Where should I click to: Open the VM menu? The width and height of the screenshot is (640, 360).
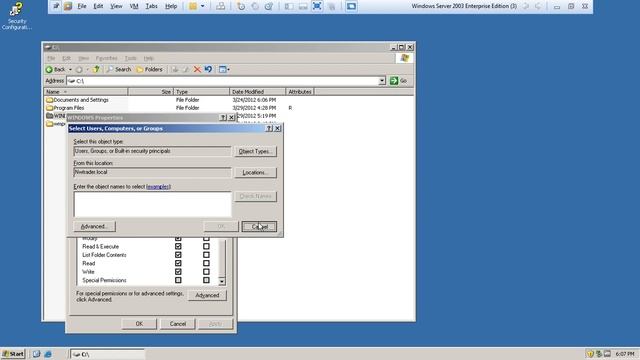click(x=134, y=6)
